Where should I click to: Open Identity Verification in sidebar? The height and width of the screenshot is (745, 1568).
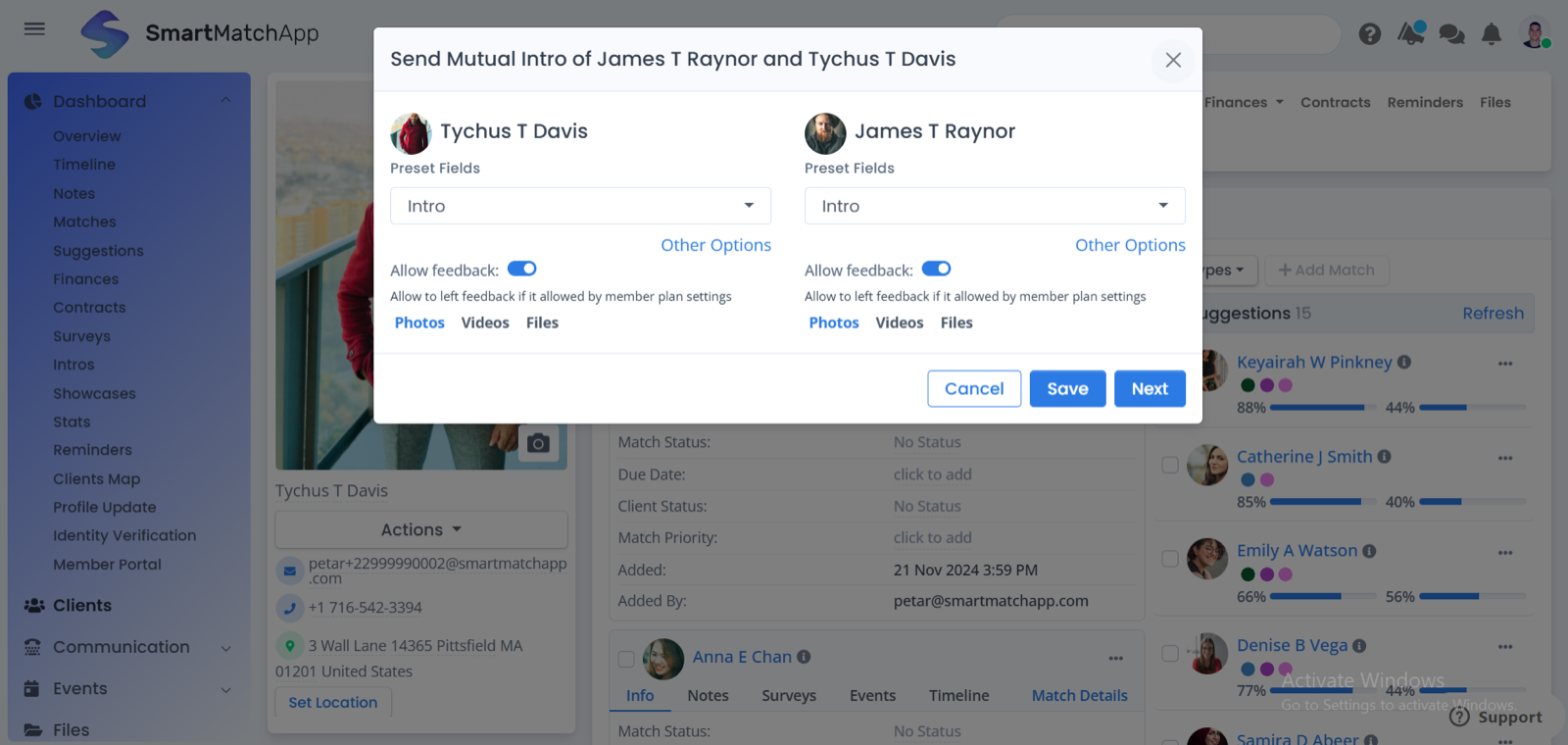tap(124, 535)
